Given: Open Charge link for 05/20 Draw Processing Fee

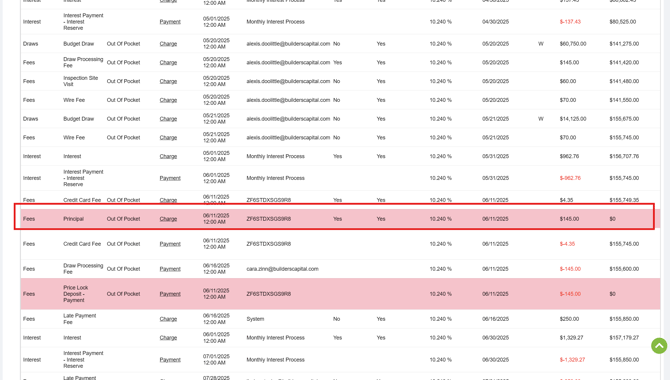Looking at the screenshot, I should tap(168, 63).
